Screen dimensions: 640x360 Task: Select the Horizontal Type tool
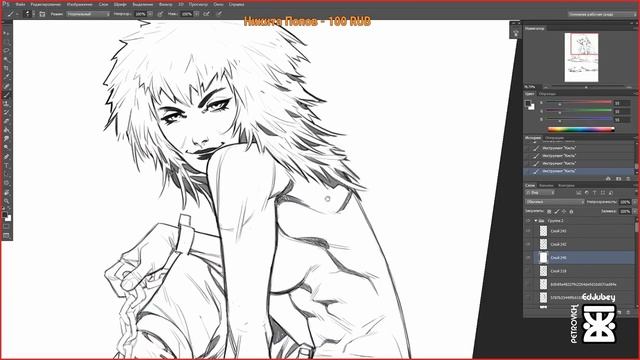pyautogui.click(x=6, y=166)
